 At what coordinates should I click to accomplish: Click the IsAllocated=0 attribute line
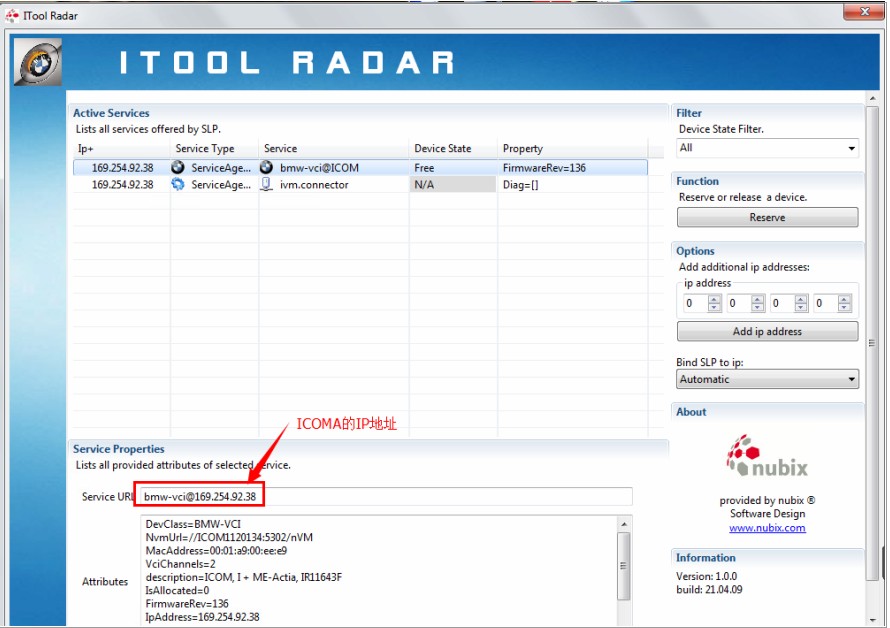177,591
